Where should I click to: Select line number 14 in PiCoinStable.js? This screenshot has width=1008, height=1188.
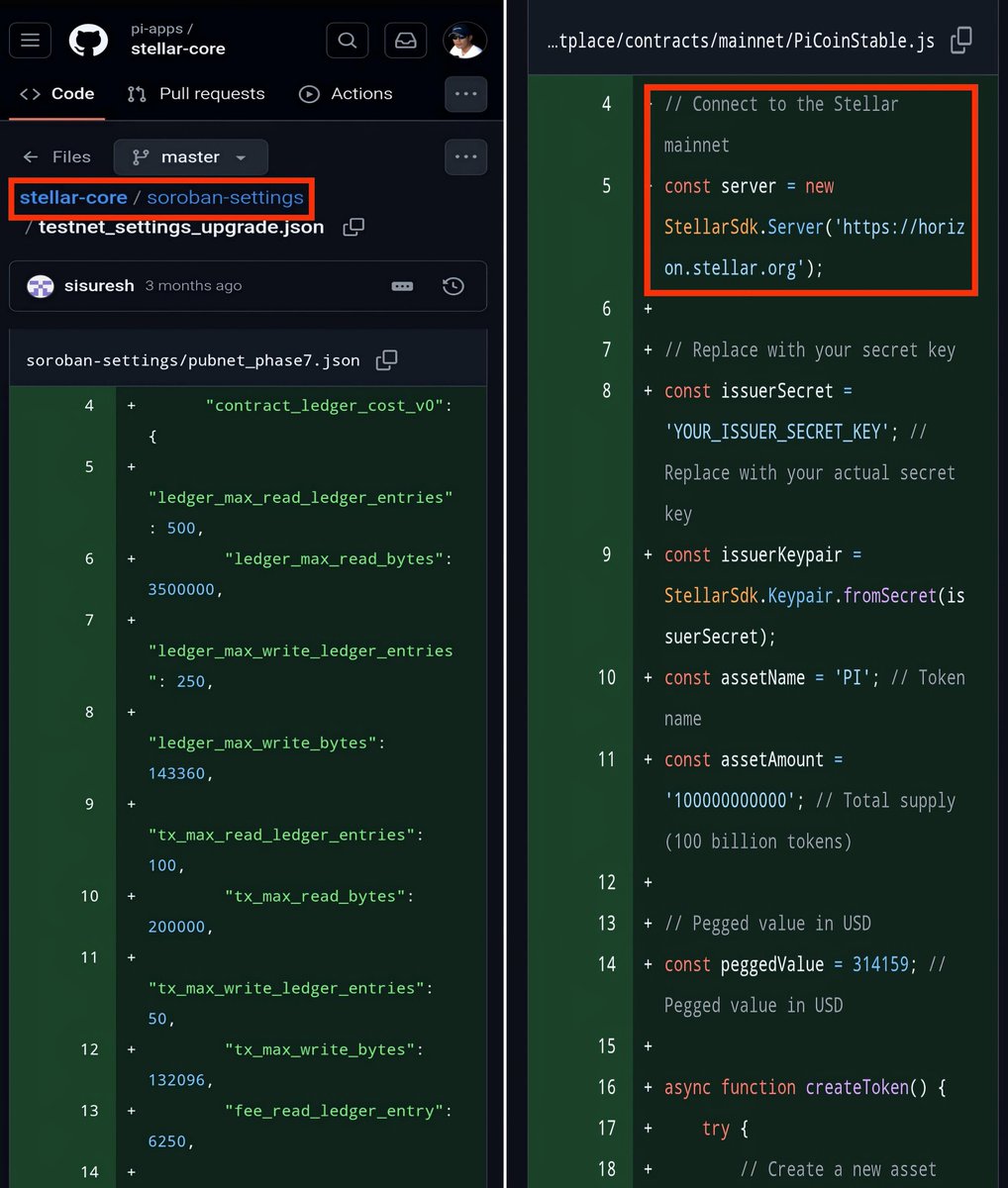point(606,965)
